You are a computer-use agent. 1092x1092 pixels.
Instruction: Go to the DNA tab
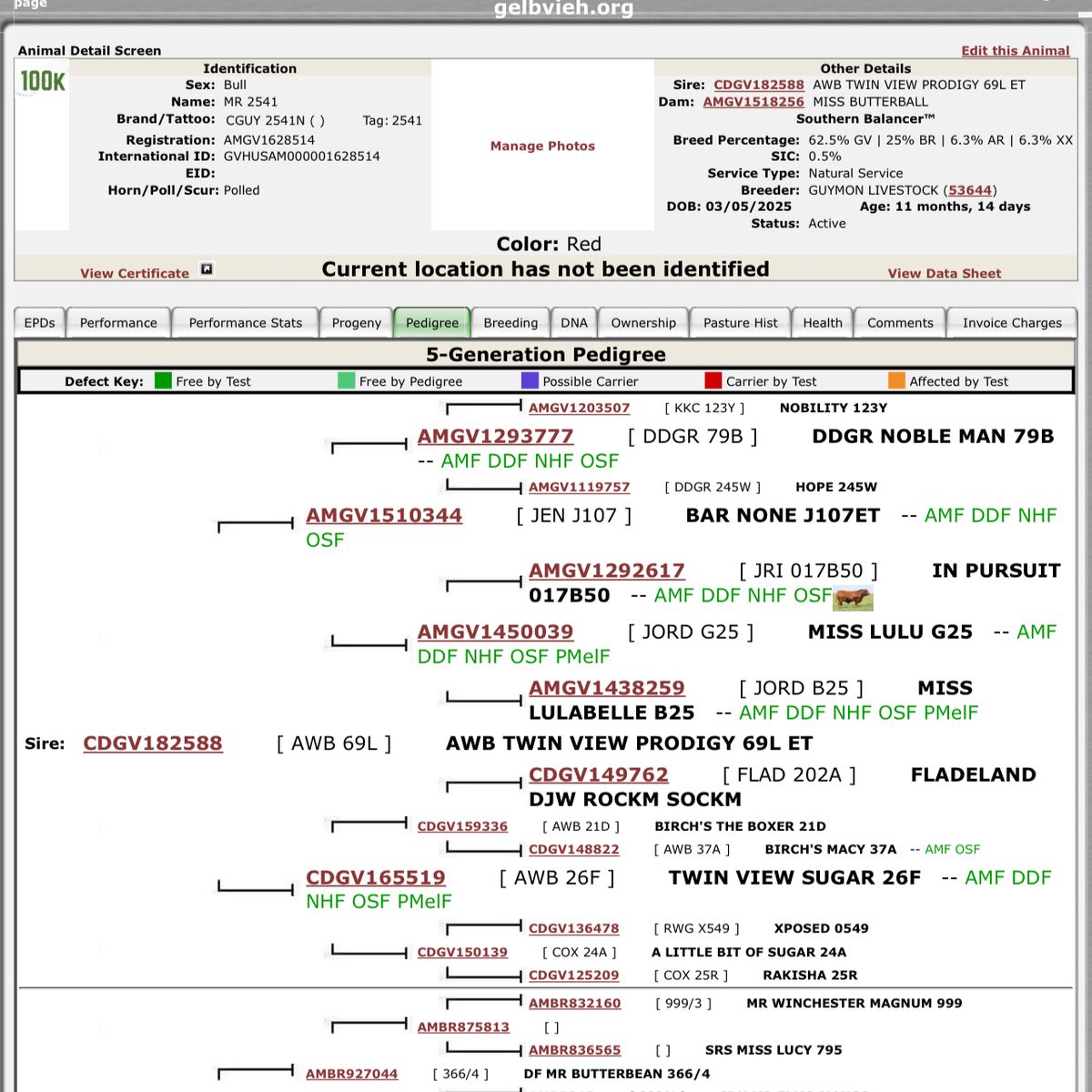tap(574, 323)
